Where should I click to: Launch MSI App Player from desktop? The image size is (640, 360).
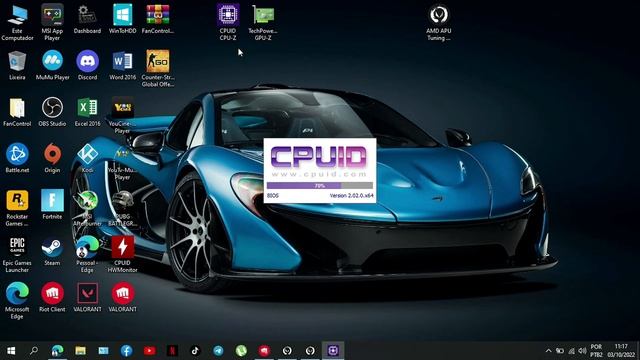pyautogui.click(x=52, y=22)
